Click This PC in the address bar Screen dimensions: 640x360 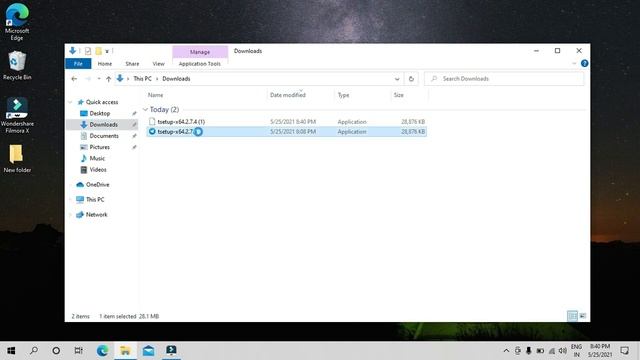pyautogui.click(x=142, y=79)
